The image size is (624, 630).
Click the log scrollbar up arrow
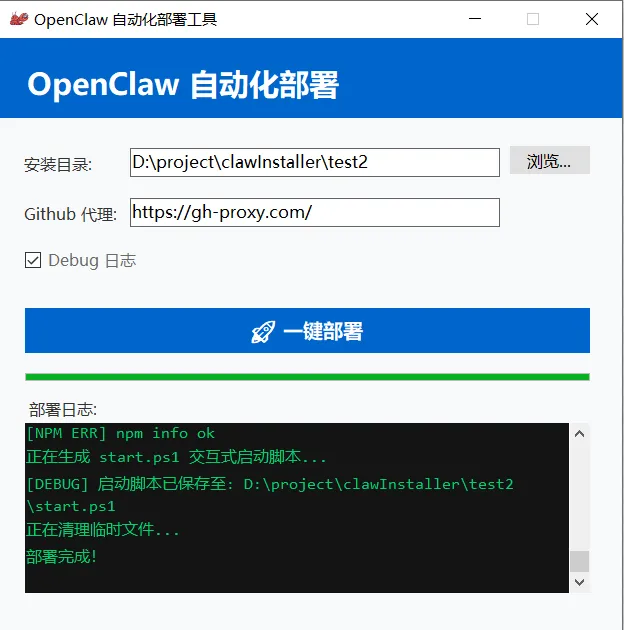[579, 434]
